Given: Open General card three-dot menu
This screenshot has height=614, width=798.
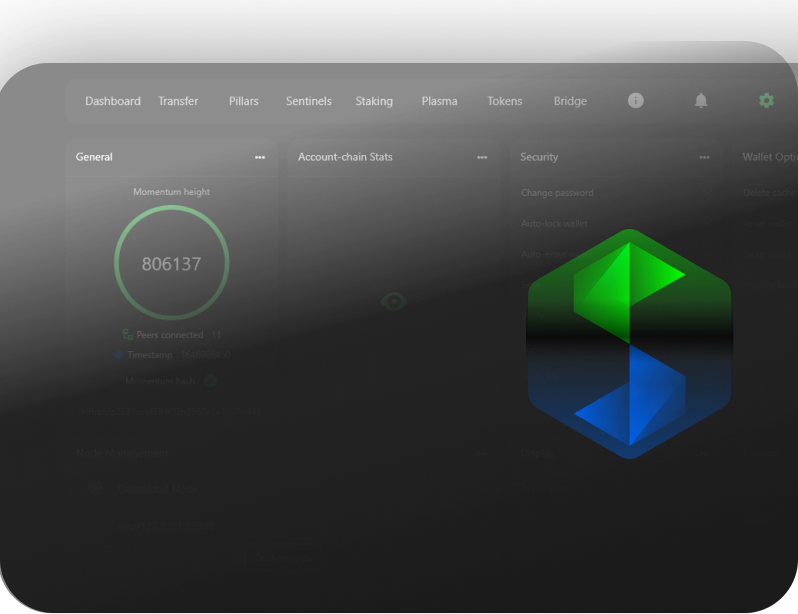Looking at the screenshot, I should point(260,157).
